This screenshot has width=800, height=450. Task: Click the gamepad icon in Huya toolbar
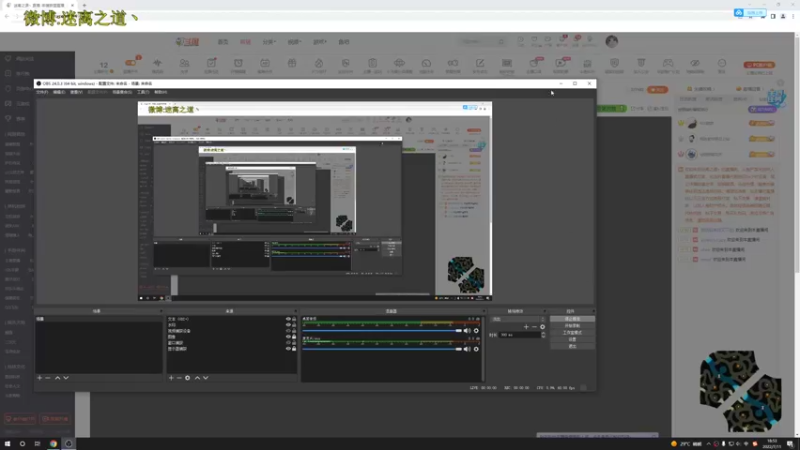pyautogui.click(x=668, y=63)
